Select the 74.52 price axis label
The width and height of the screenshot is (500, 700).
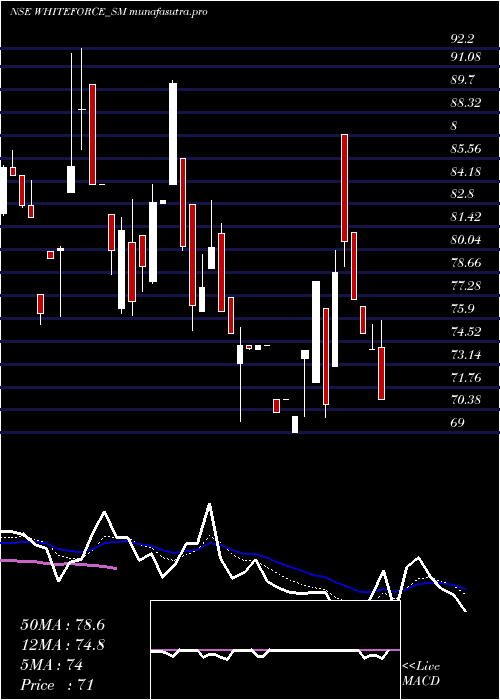466,331
